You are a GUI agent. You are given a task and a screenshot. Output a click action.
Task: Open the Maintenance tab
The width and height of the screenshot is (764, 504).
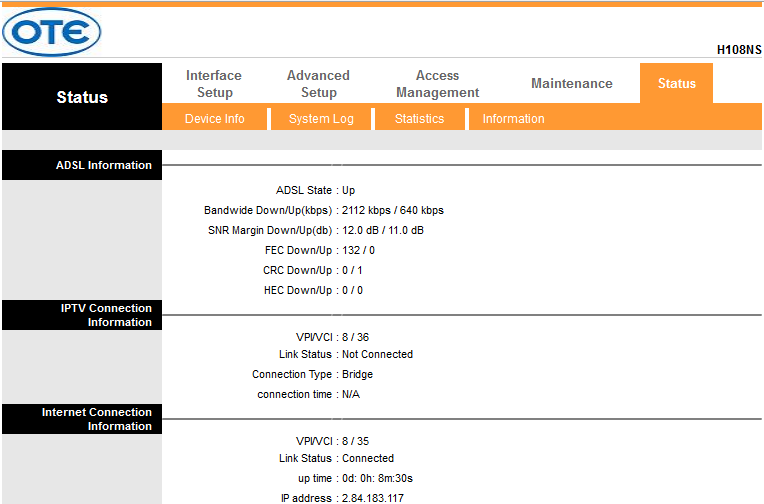click(x=572, y=83)
